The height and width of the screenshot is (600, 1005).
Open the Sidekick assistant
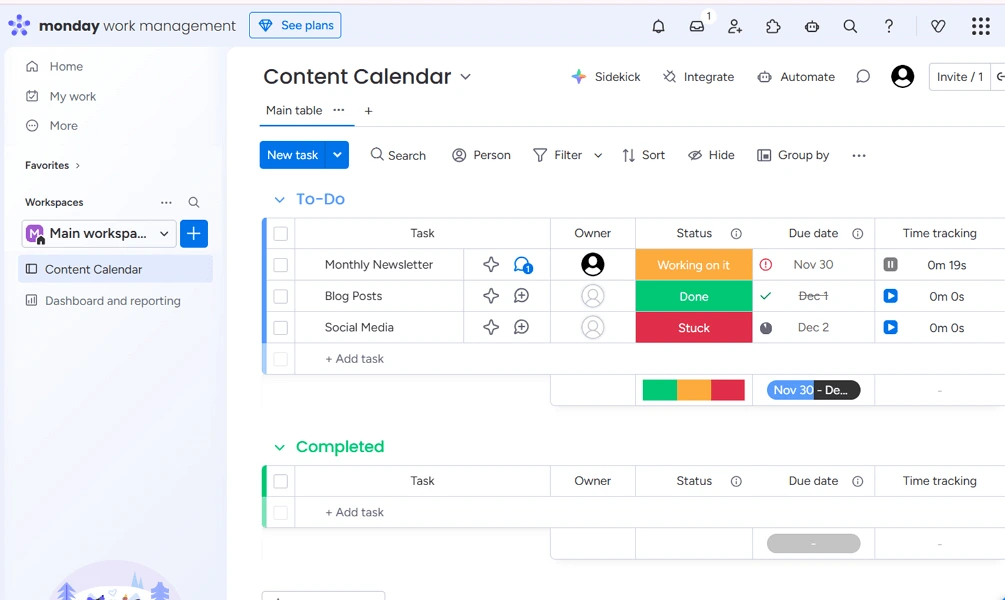click(x=606, y=77)
